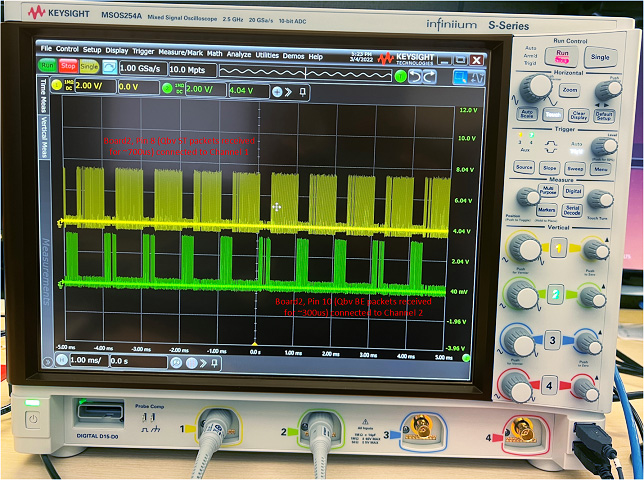This screenshot has height=480, width=644.
Task: Open the Control menu
Action: 67,49
